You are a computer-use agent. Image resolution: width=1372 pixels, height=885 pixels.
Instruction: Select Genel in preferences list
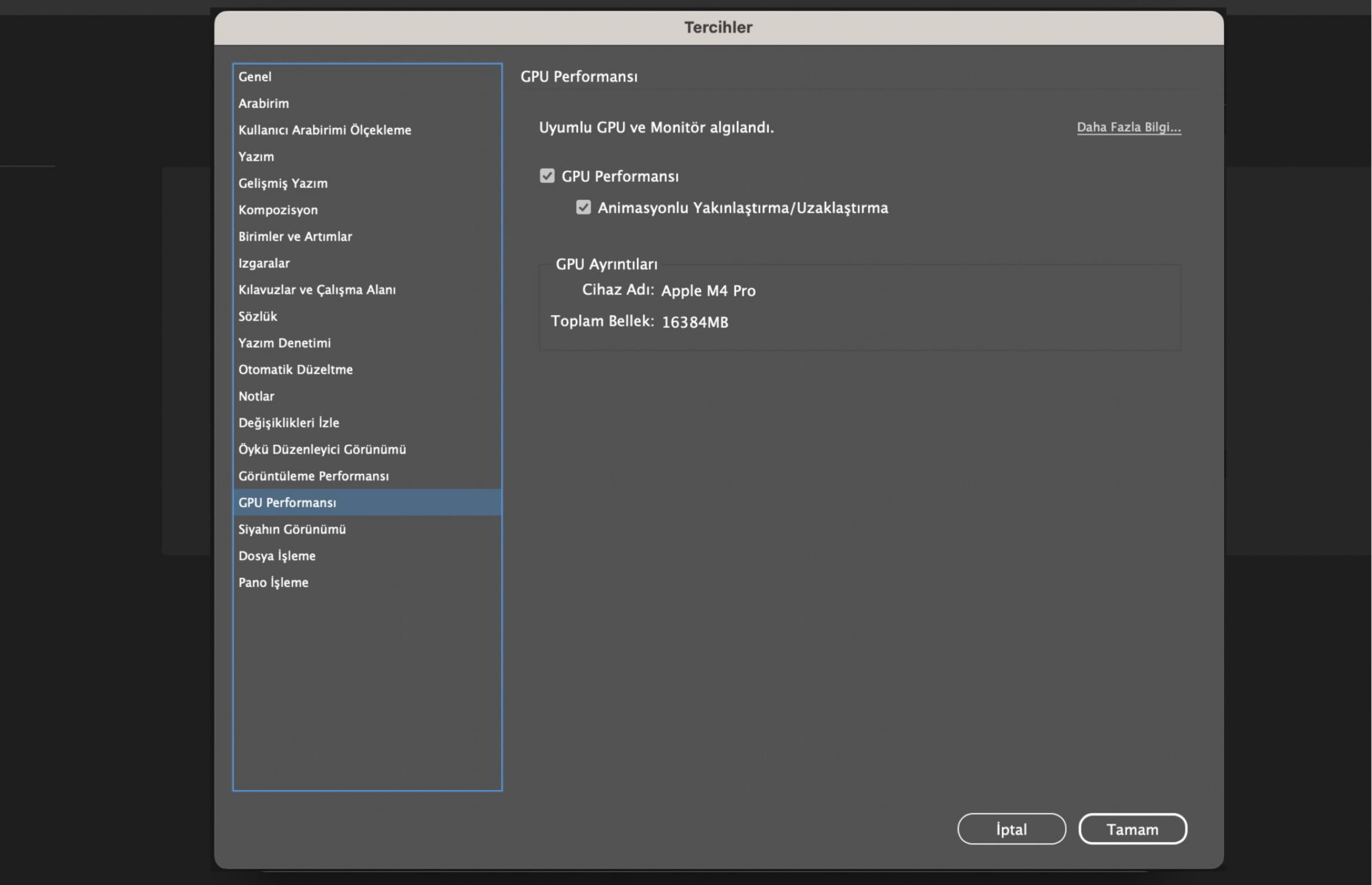(x=255, y=76)
